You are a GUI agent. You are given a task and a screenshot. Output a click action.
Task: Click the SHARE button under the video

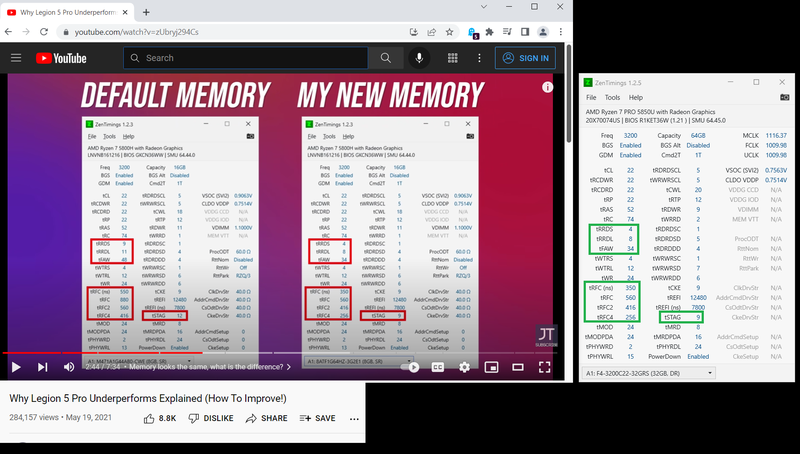click(268, 418)
